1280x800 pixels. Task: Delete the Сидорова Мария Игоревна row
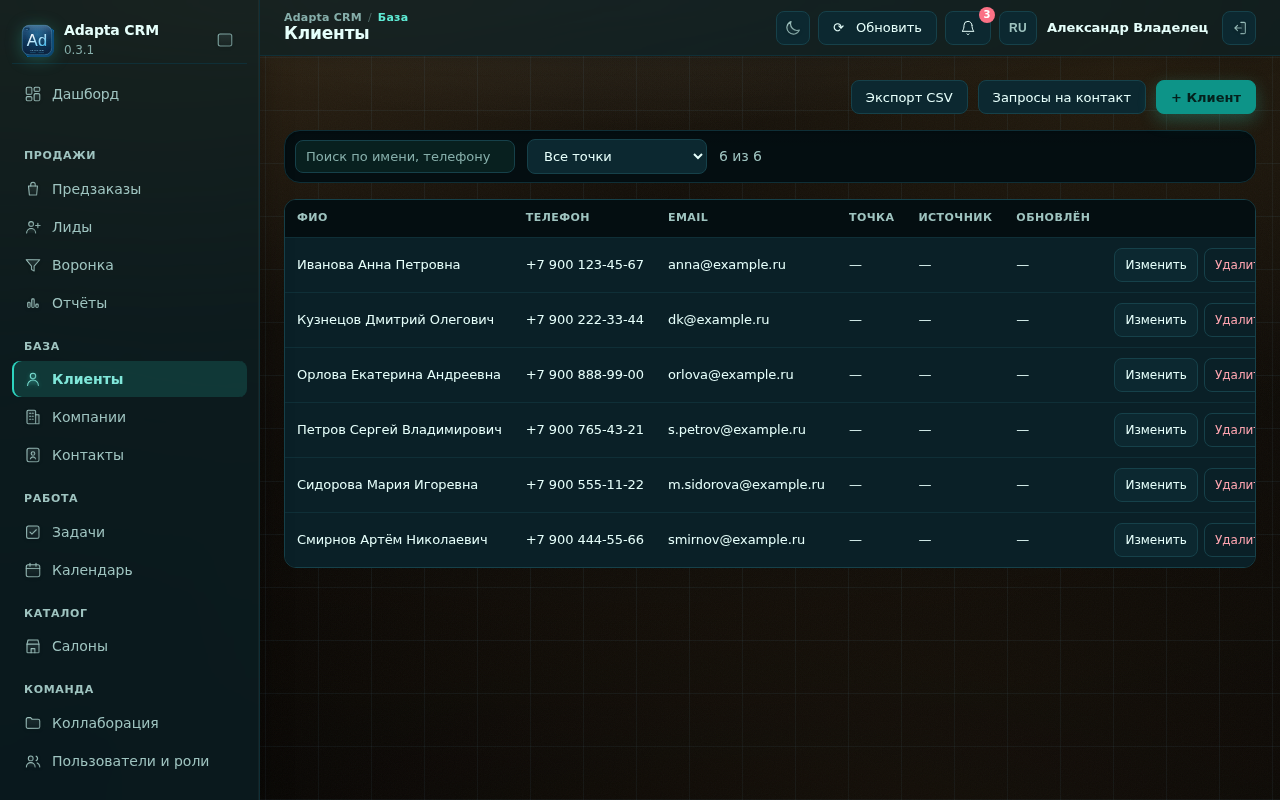pyautogui.click(x=1230, y=485)
